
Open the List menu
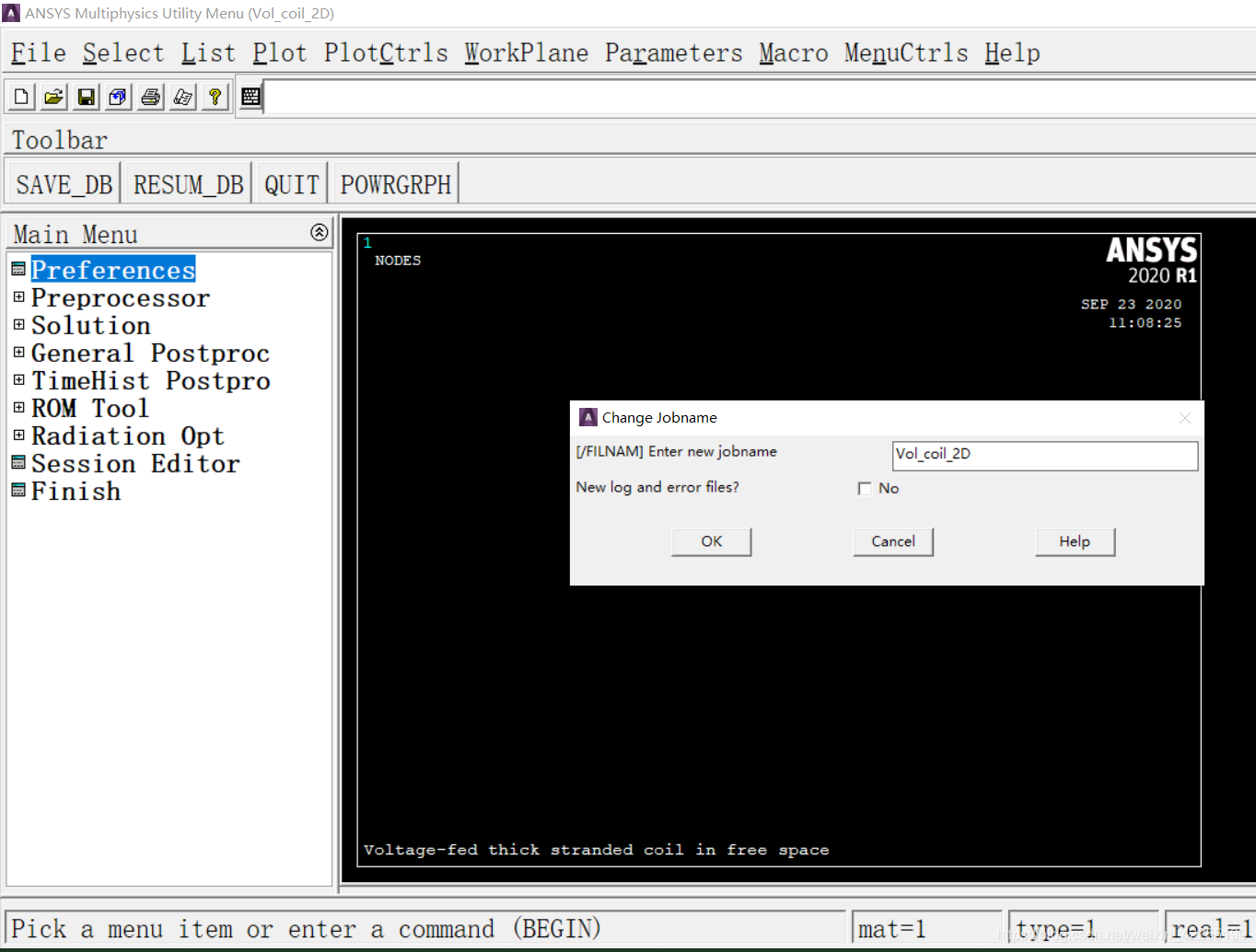pos(208,53)
